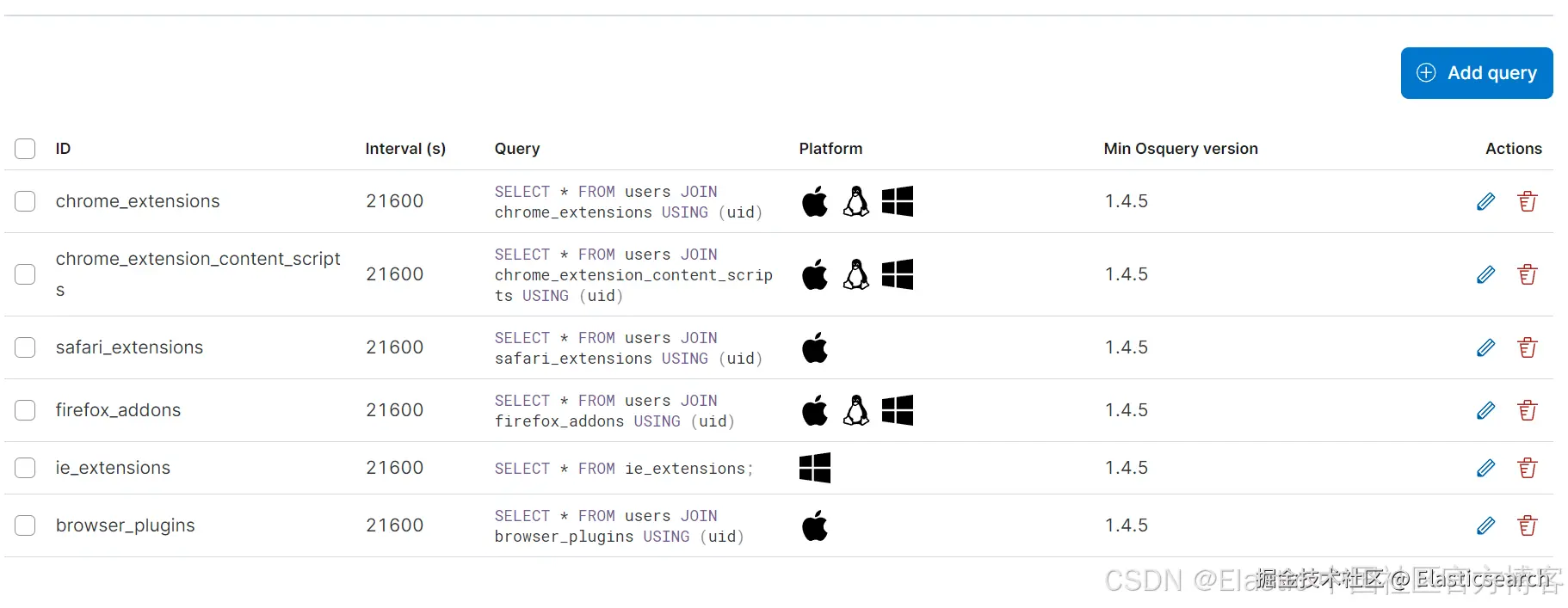Delete the firefox_addons query
The height and width of the screenshot is (608, 1568).
(1527, 410)
